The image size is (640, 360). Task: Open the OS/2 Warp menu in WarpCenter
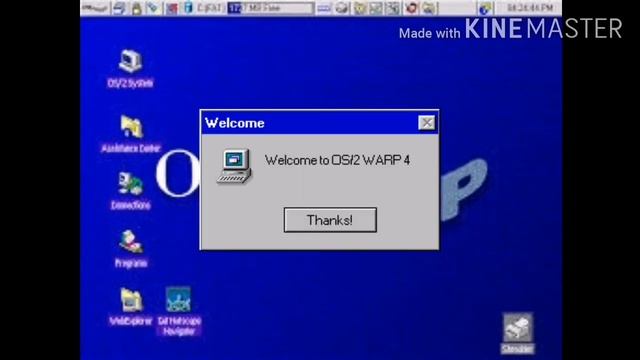pos(95,8)
